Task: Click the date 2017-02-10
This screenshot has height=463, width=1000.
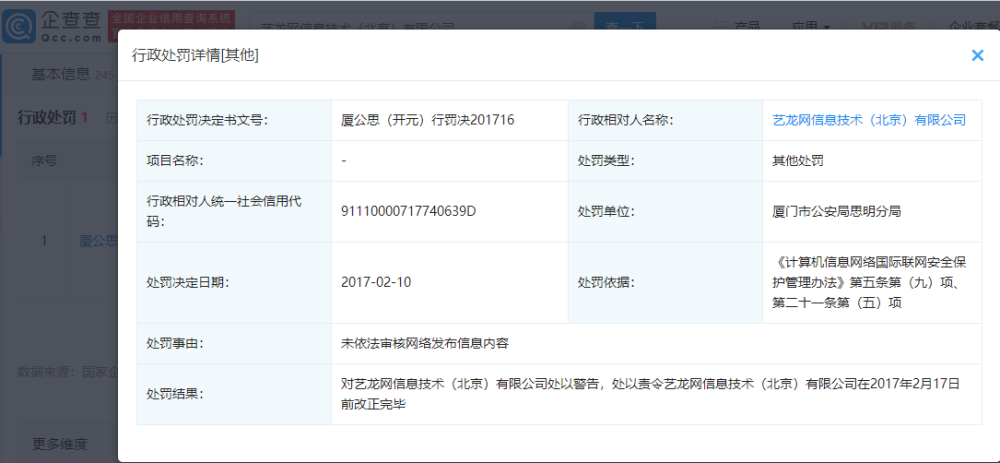Action: pos(376,282)
